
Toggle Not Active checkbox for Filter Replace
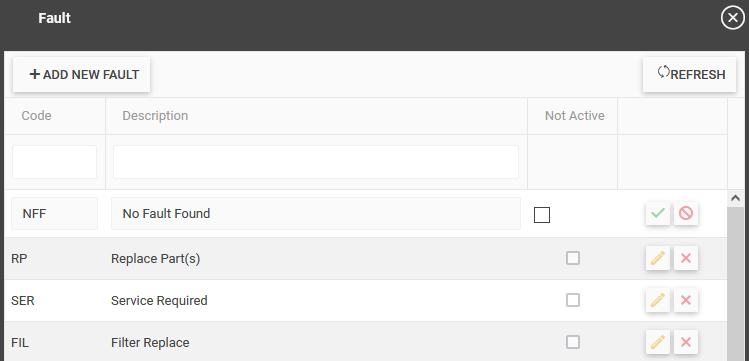point(573,342)
